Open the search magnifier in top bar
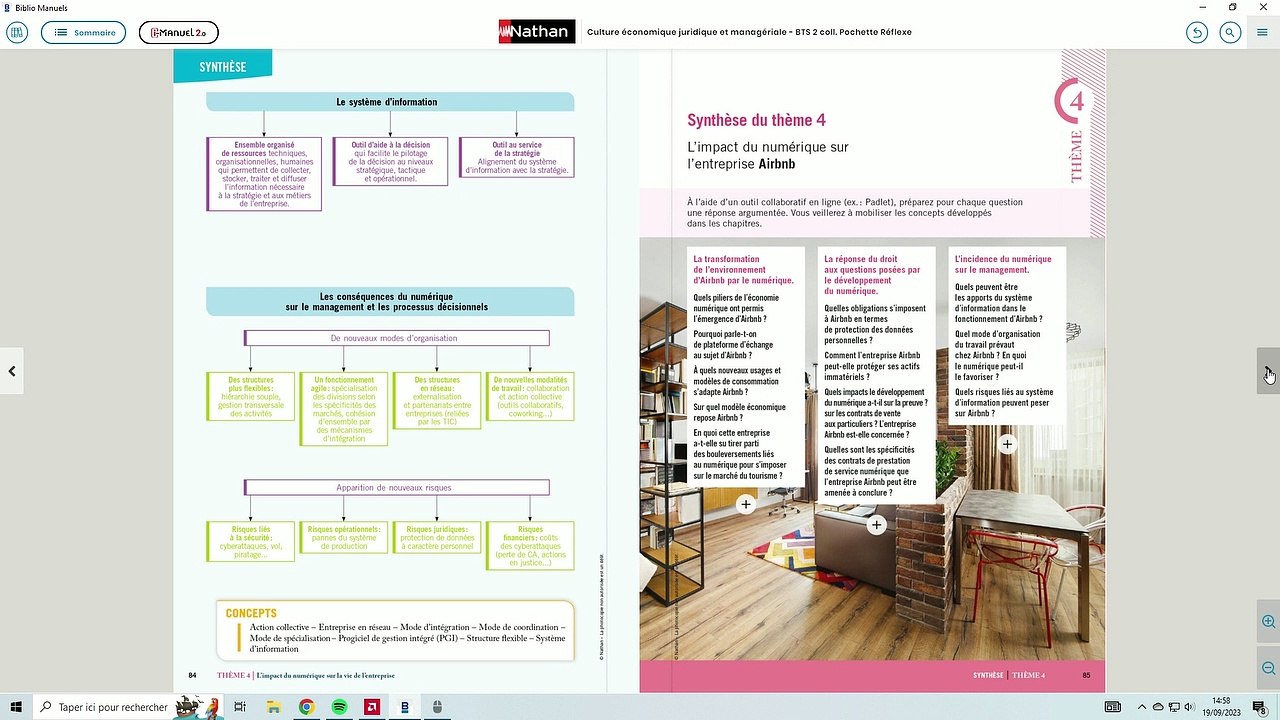This screenshot has width=1280, height=720. coord(1230,33)
